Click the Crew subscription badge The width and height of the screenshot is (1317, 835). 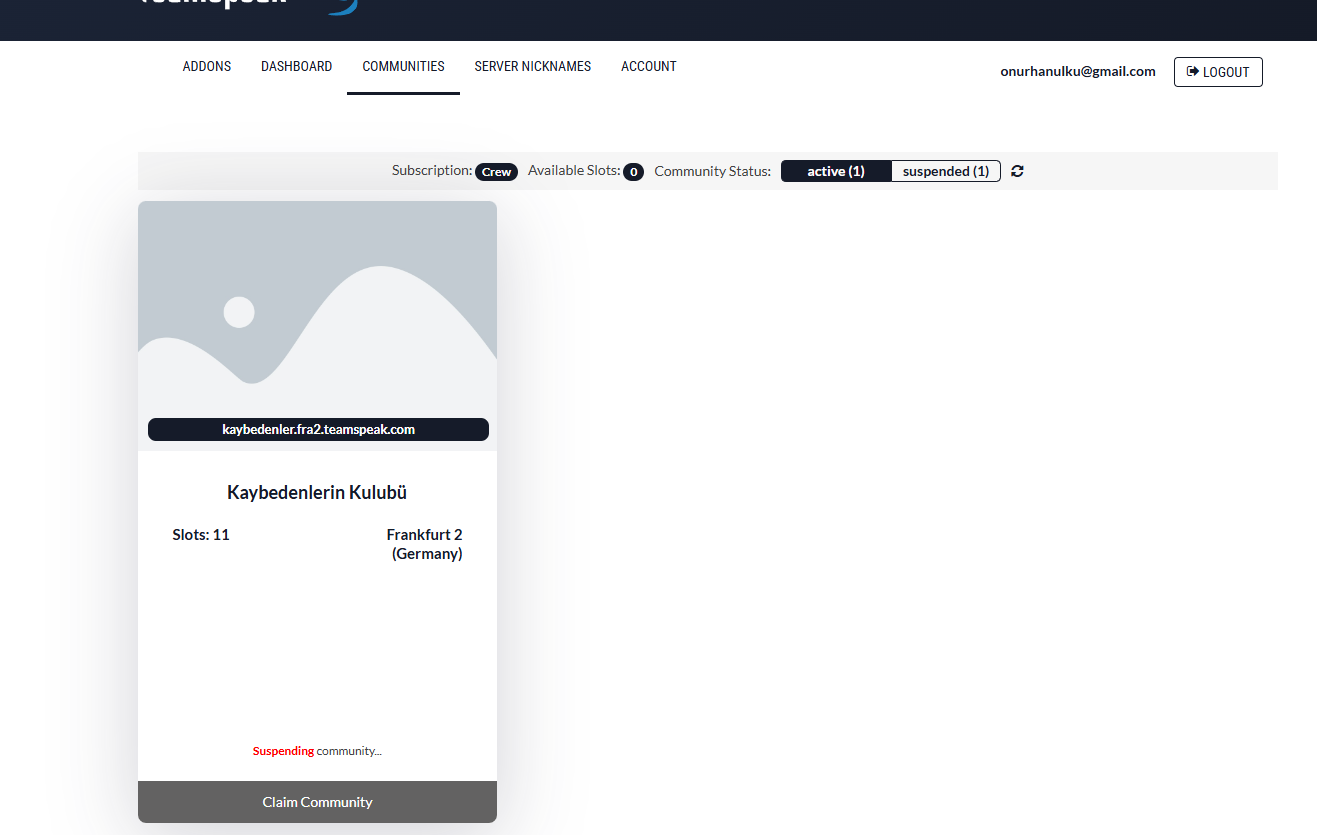click(496, 172)
